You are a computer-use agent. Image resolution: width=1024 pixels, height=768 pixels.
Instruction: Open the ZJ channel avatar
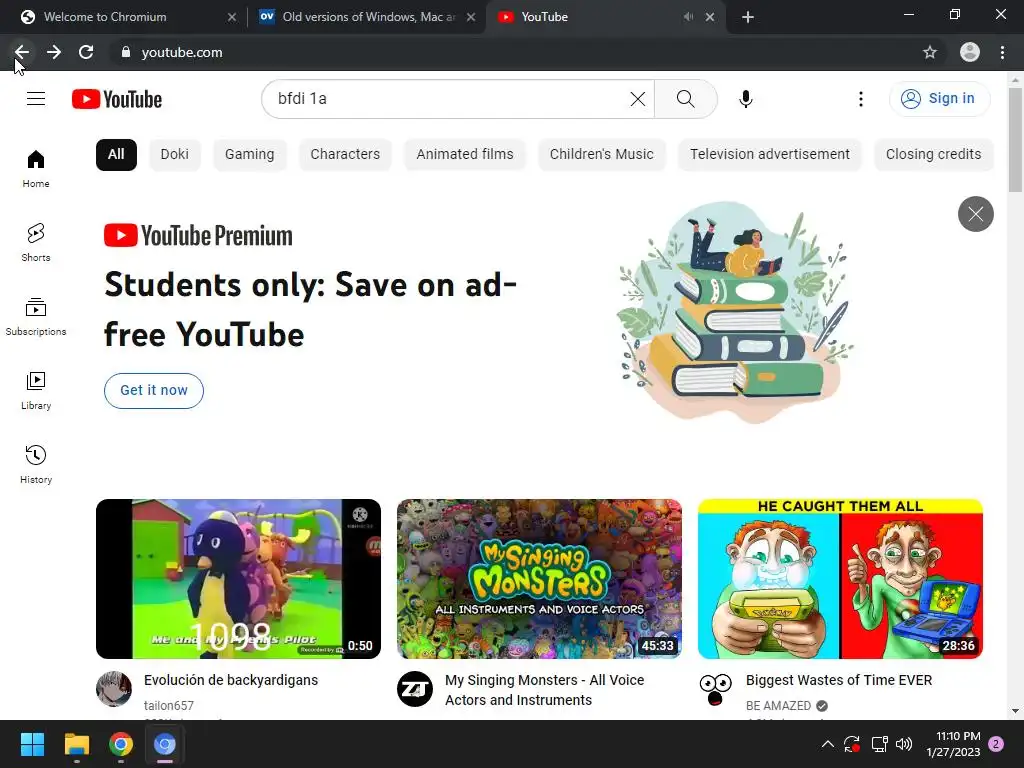(415, 688)
